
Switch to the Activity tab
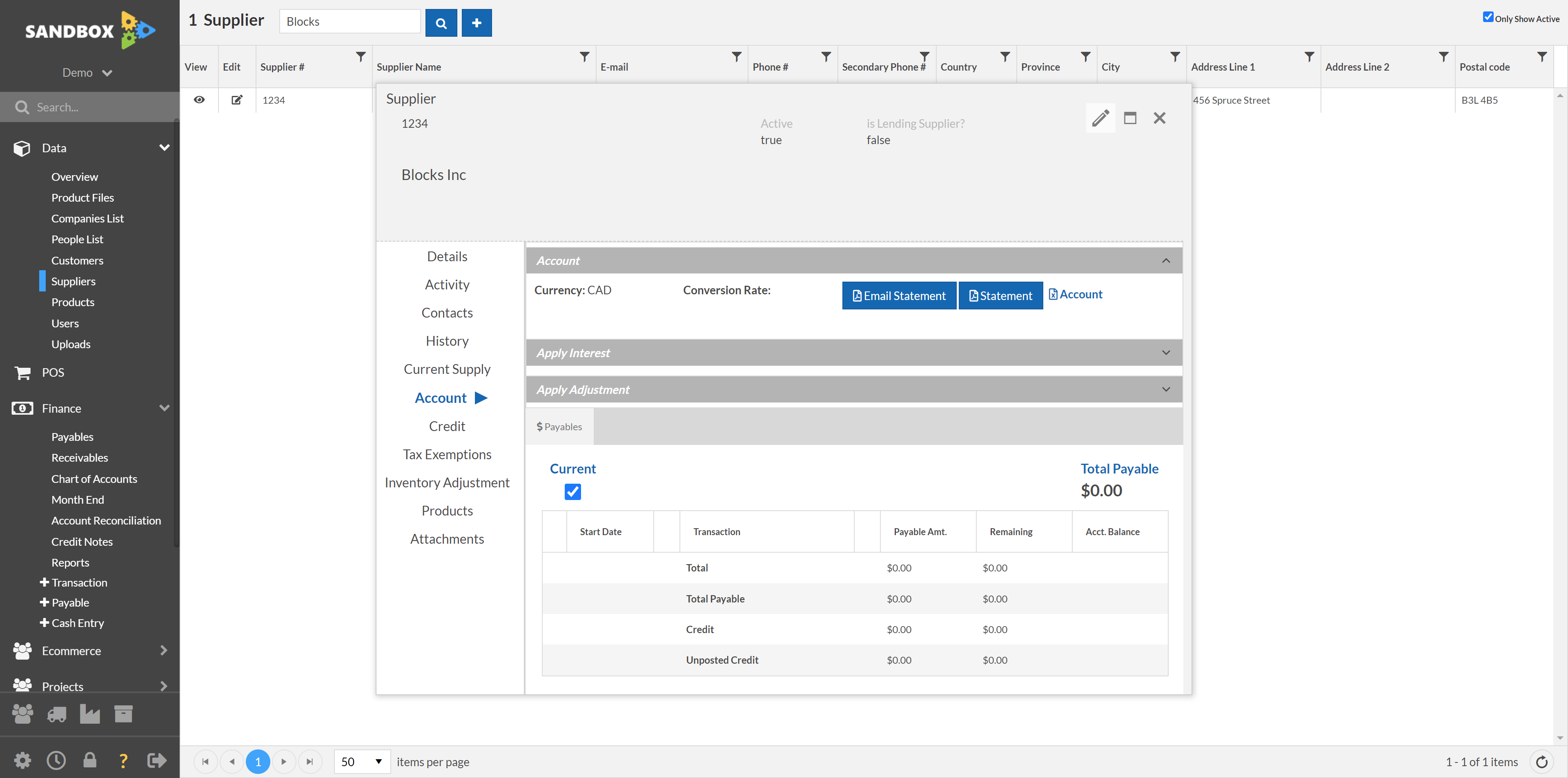click(447, 285)
